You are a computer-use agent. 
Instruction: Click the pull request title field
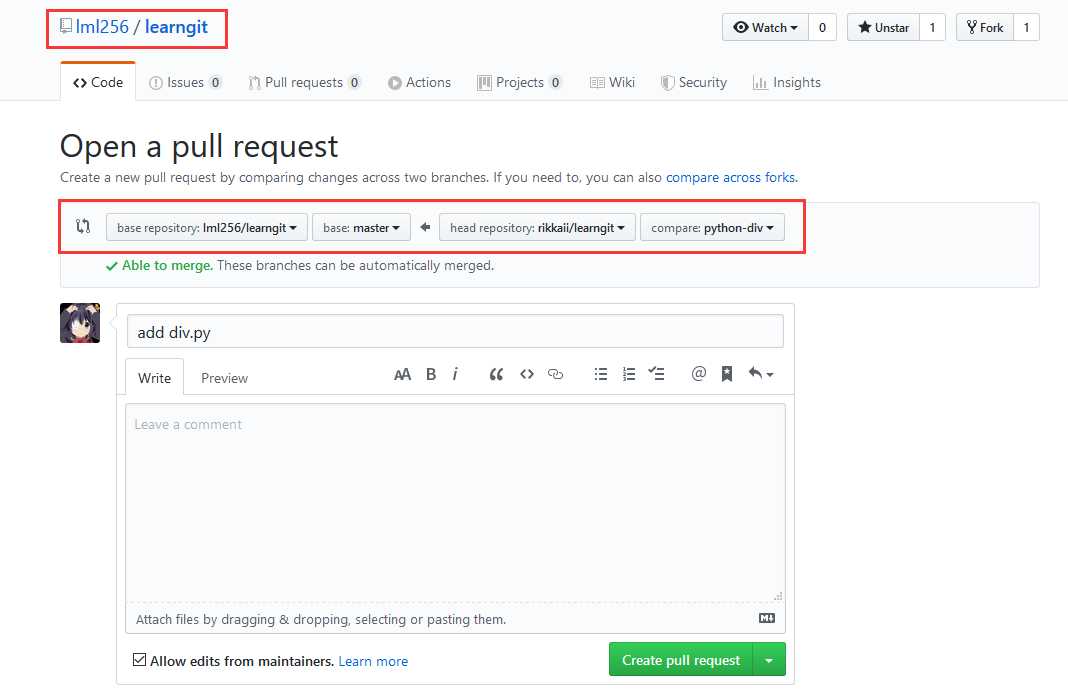point(455,333)
